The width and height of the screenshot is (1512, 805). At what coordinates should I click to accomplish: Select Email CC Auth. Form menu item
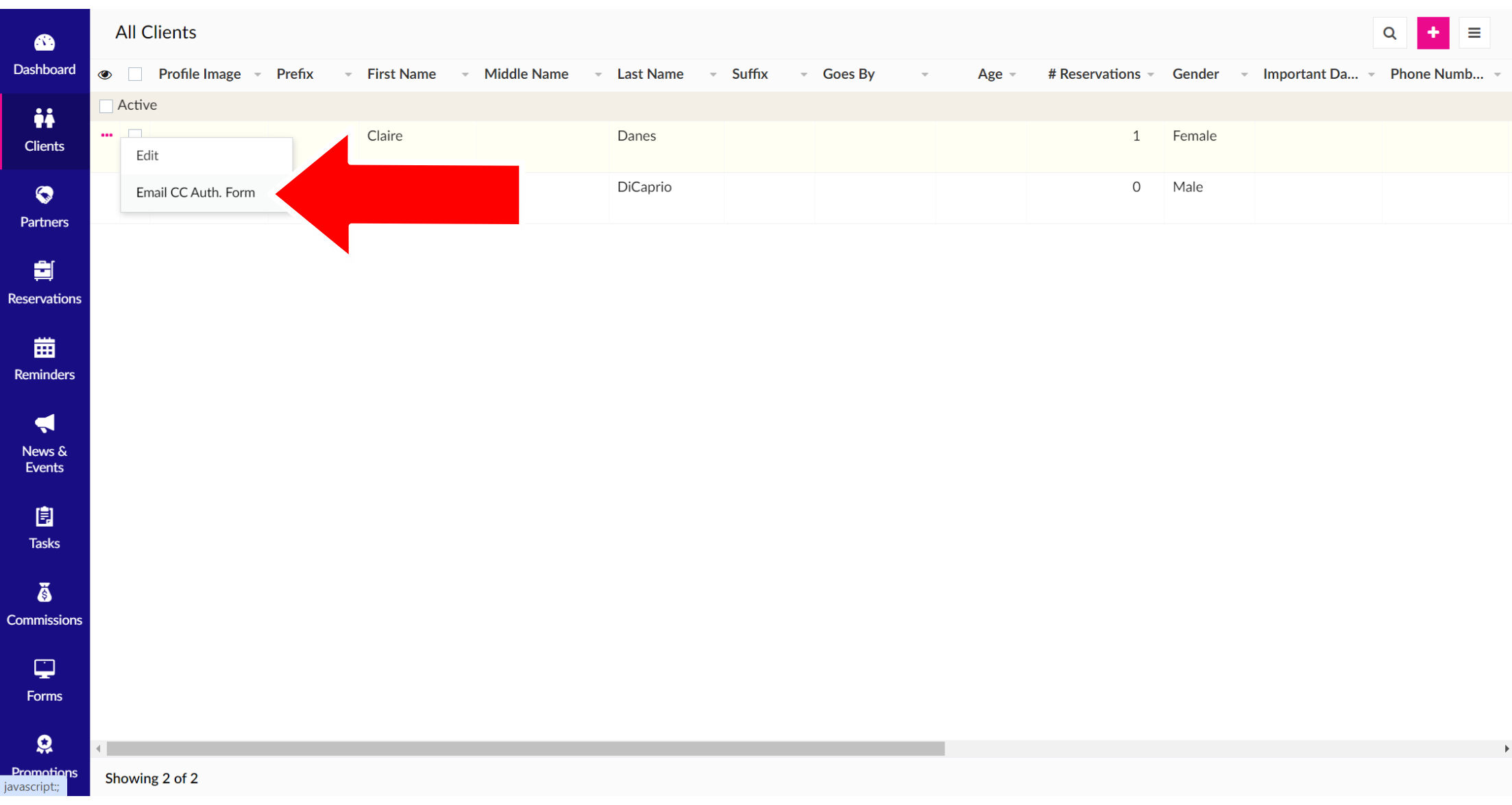pos(195,193)
